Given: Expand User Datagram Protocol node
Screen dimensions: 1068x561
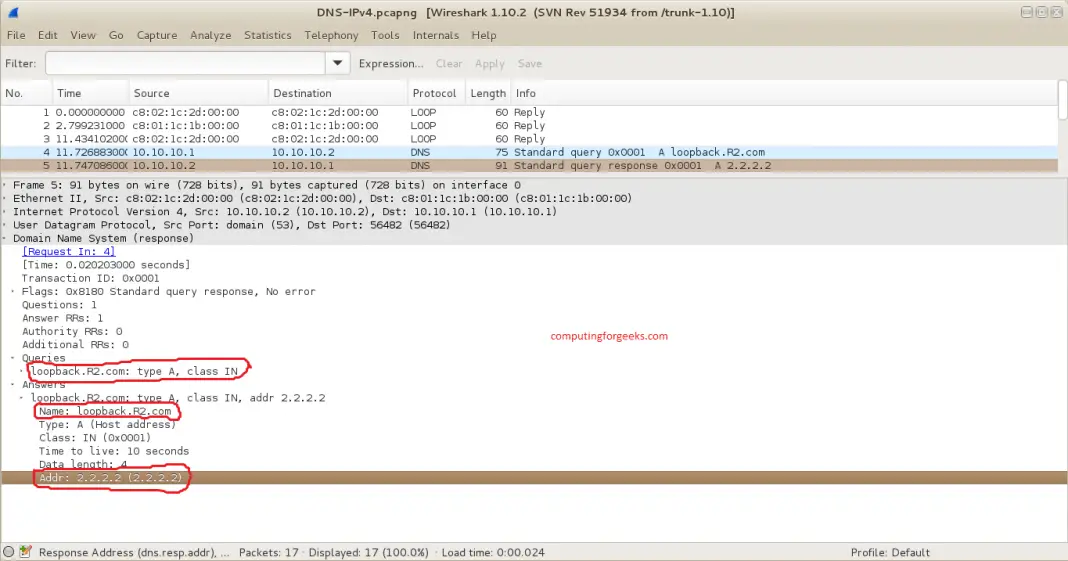Looking at the screenshot, I should 5,225.
